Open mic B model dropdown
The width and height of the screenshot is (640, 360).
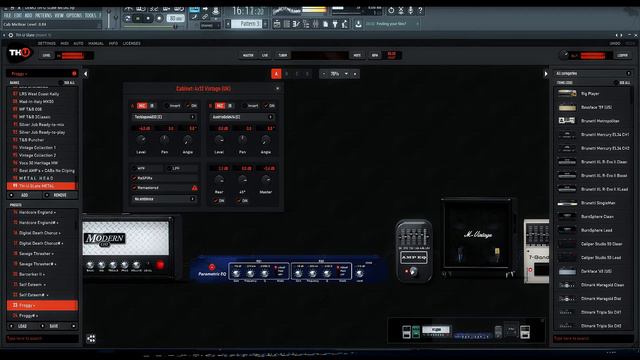click(242, 117)
